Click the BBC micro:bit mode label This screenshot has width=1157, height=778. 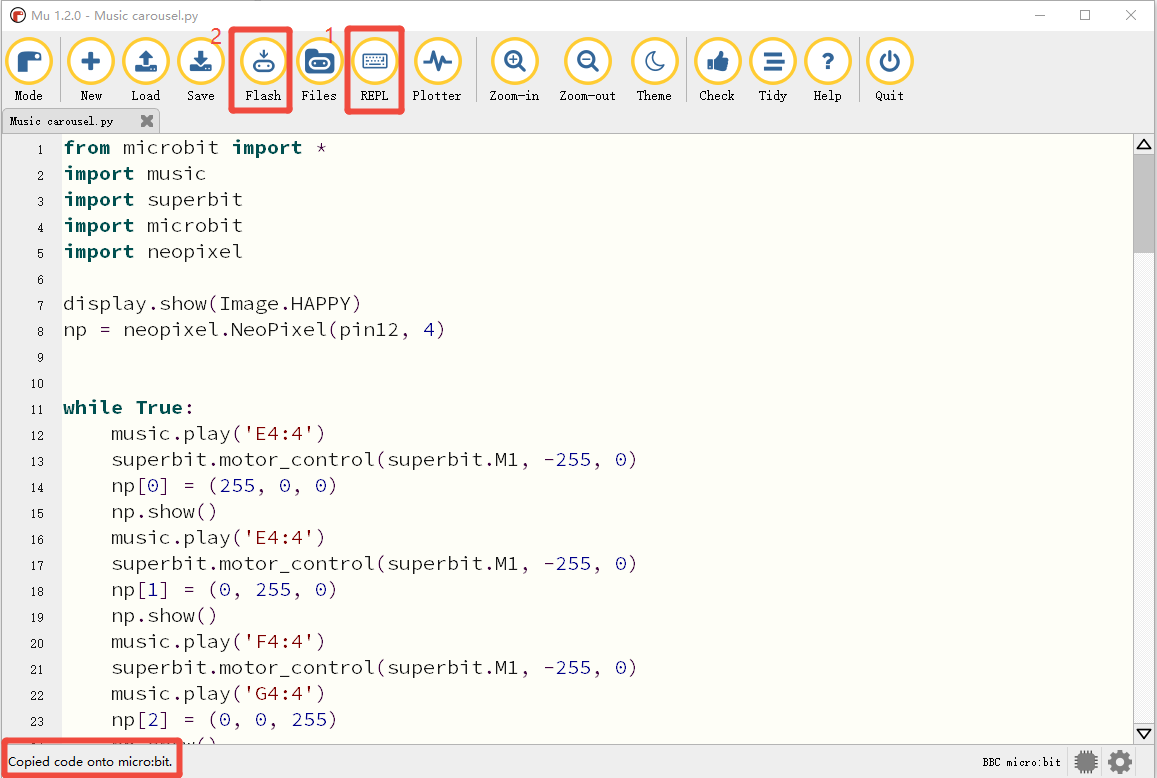1021,762
